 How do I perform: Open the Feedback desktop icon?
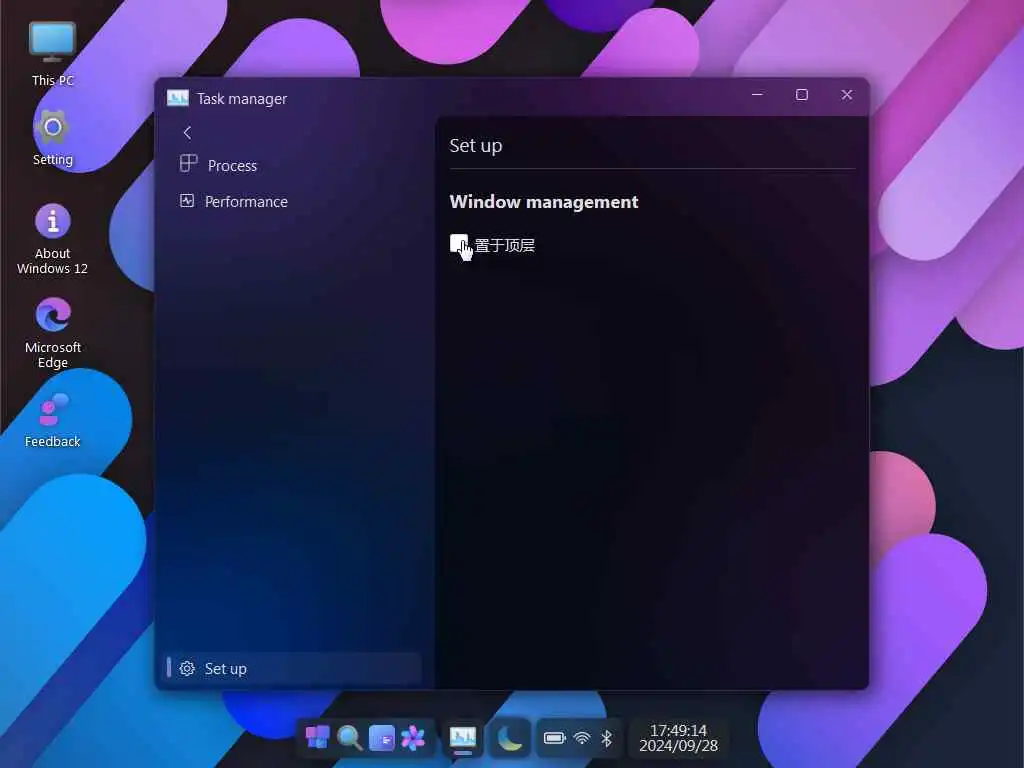(52, 420)
